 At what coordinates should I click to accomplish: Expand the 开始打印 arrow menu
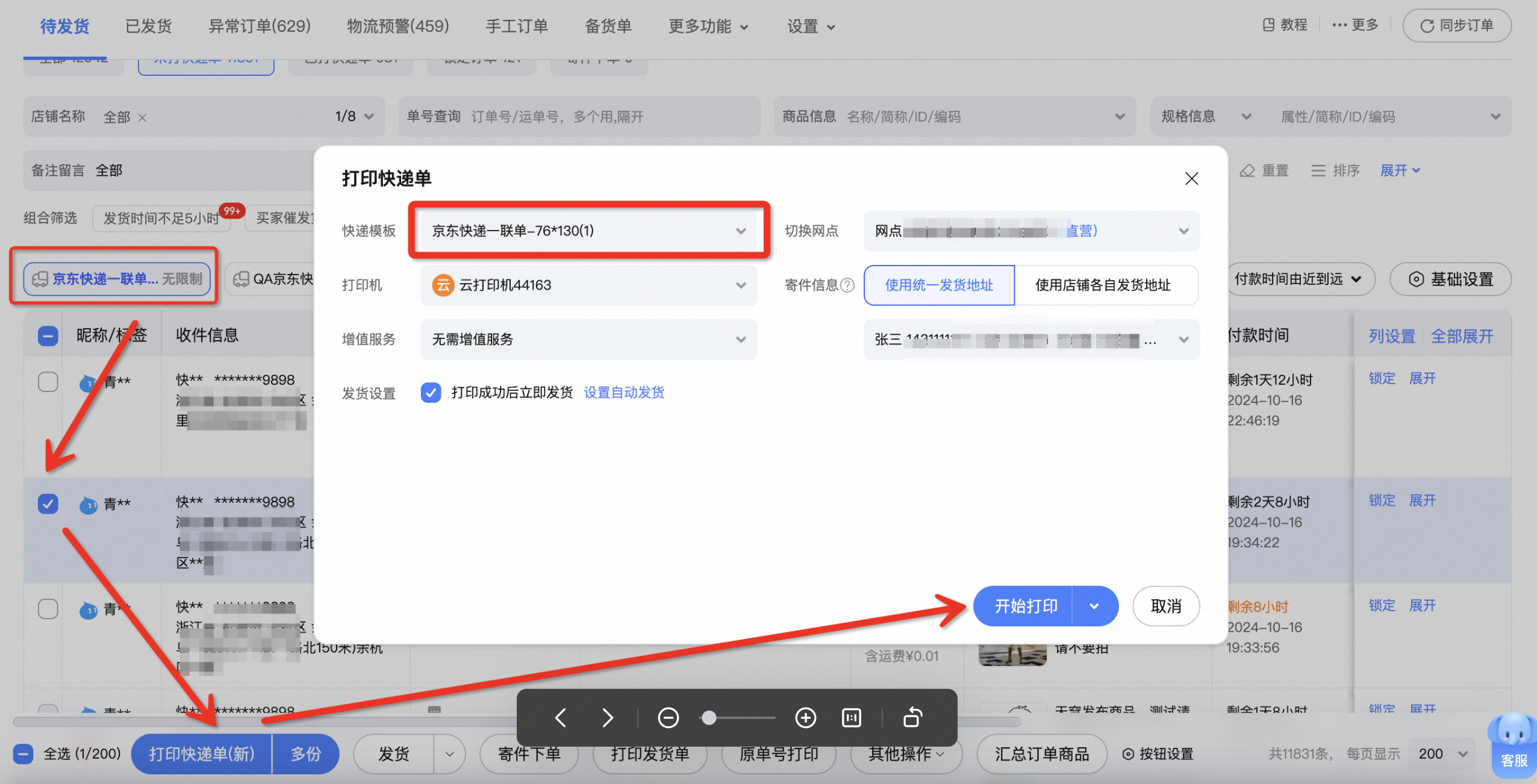(x=1094, y=606)
